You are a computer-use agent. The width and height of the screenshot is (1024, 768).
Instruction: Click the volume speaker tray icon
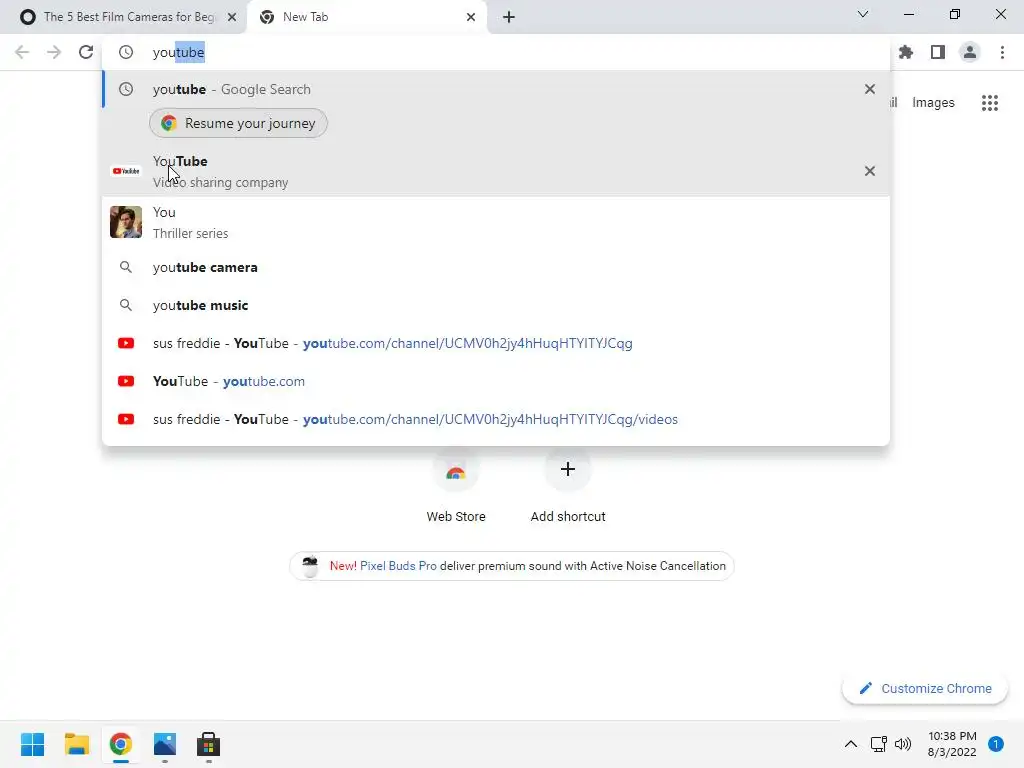903,744
